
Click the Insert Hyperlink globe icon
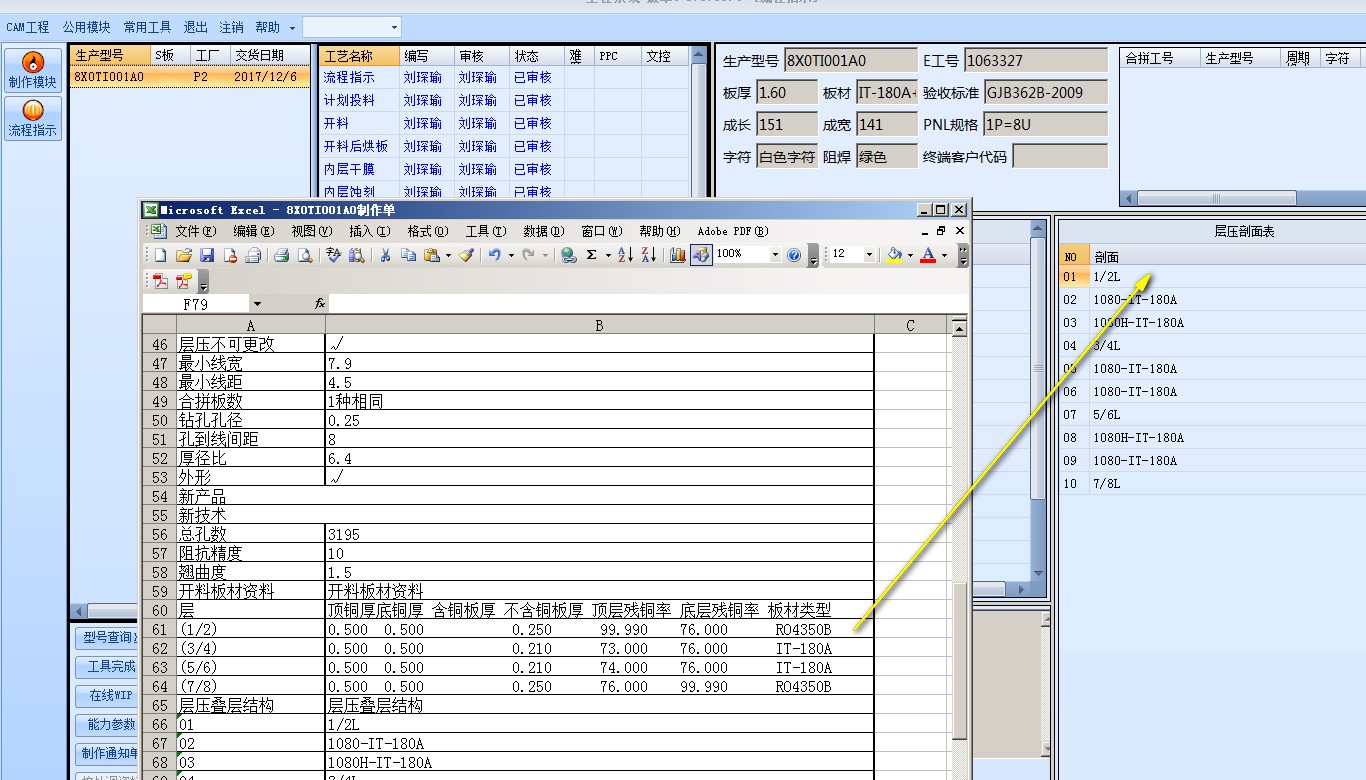click(568, 255)
